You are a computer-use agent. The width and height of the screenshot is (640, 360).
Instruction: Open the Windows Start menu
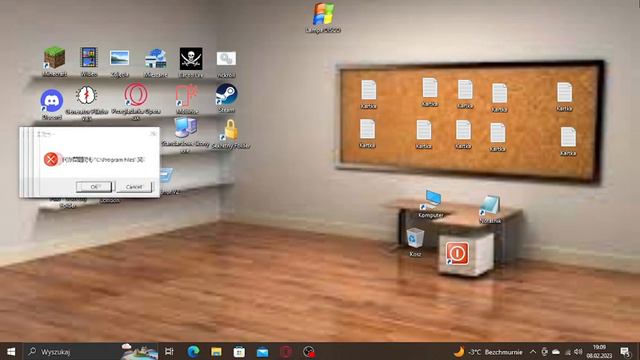click(11, 351)
